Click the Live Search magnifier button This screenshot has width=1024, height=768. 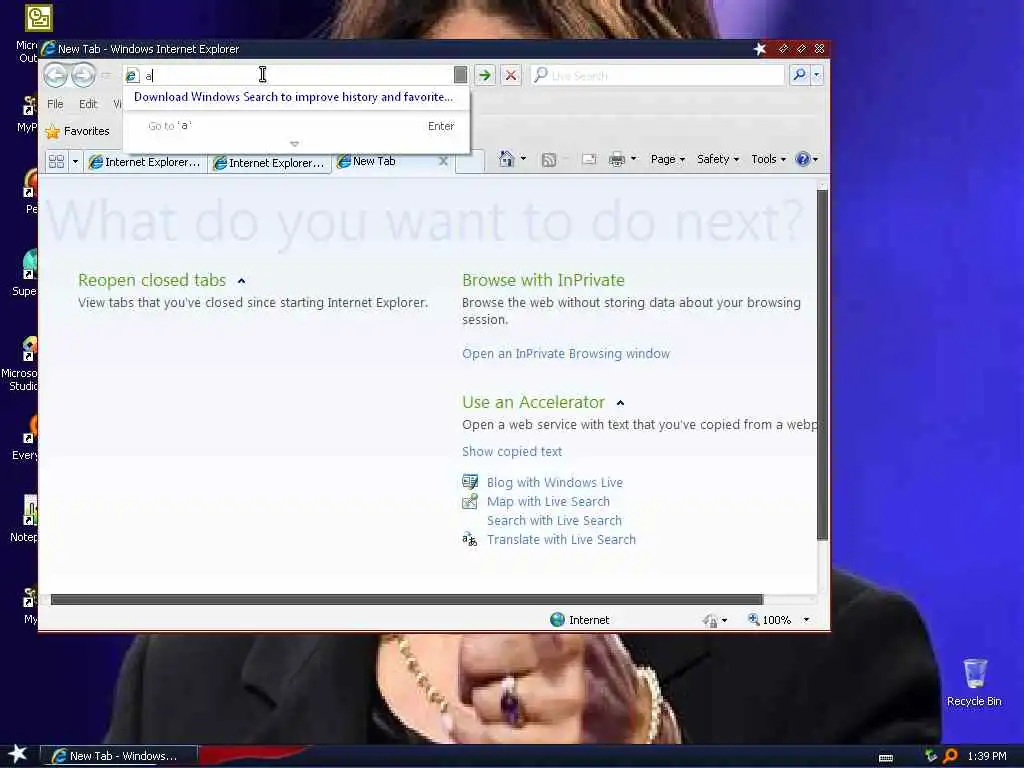[799, 75]
